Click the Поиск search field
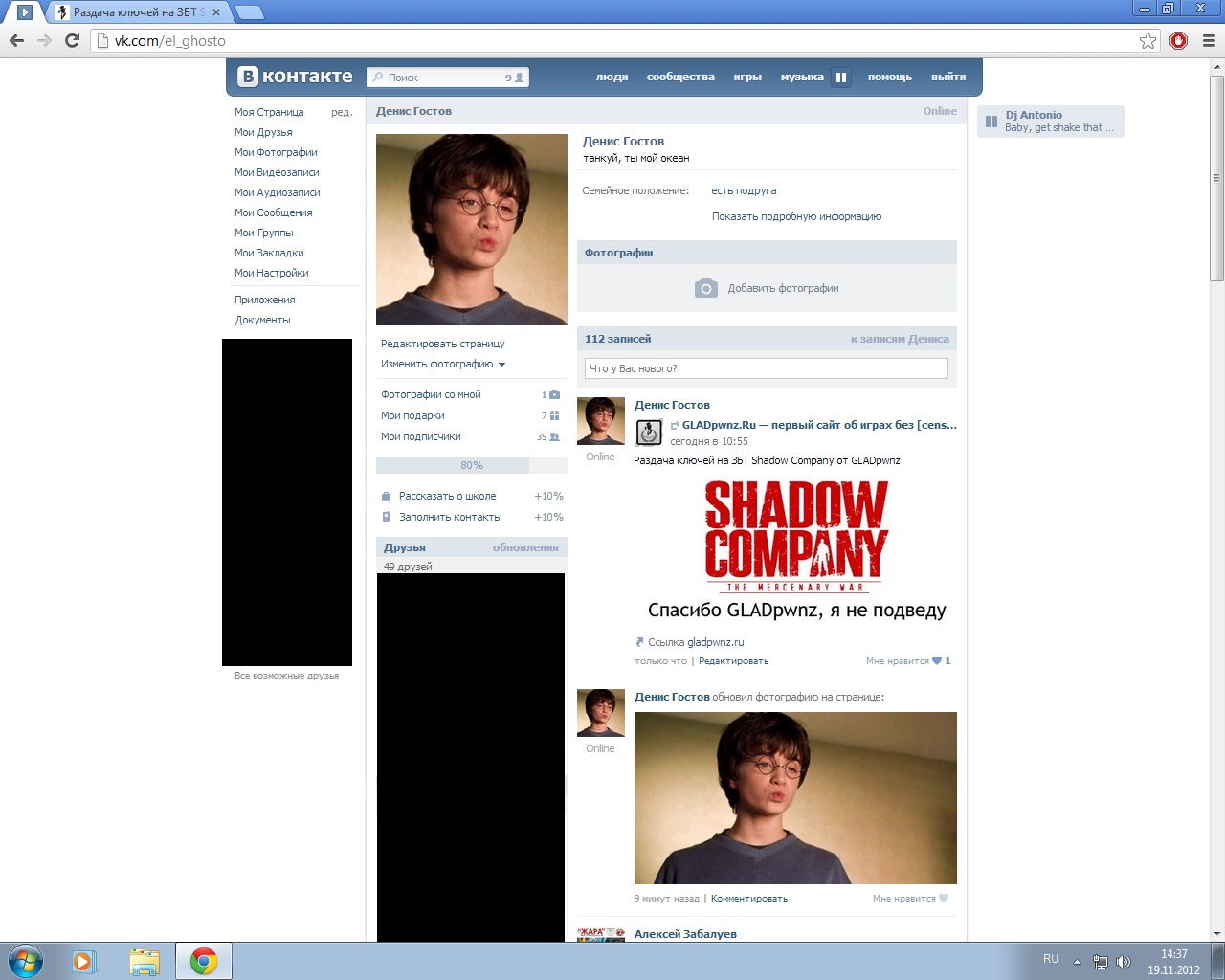 [447, 78]
